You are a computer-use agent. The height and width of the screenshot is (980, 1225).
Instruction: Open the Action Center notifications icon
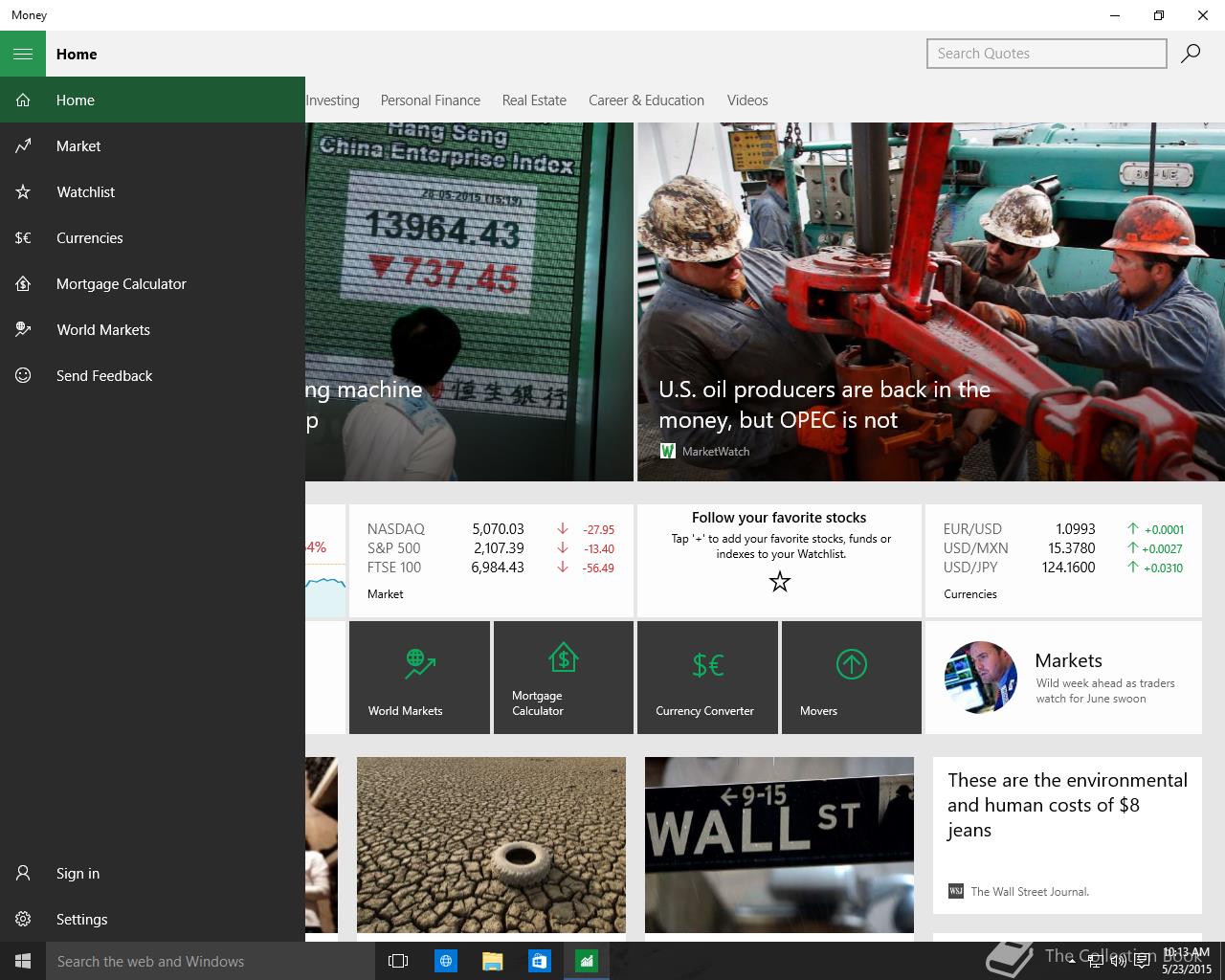pos(1143,961)
